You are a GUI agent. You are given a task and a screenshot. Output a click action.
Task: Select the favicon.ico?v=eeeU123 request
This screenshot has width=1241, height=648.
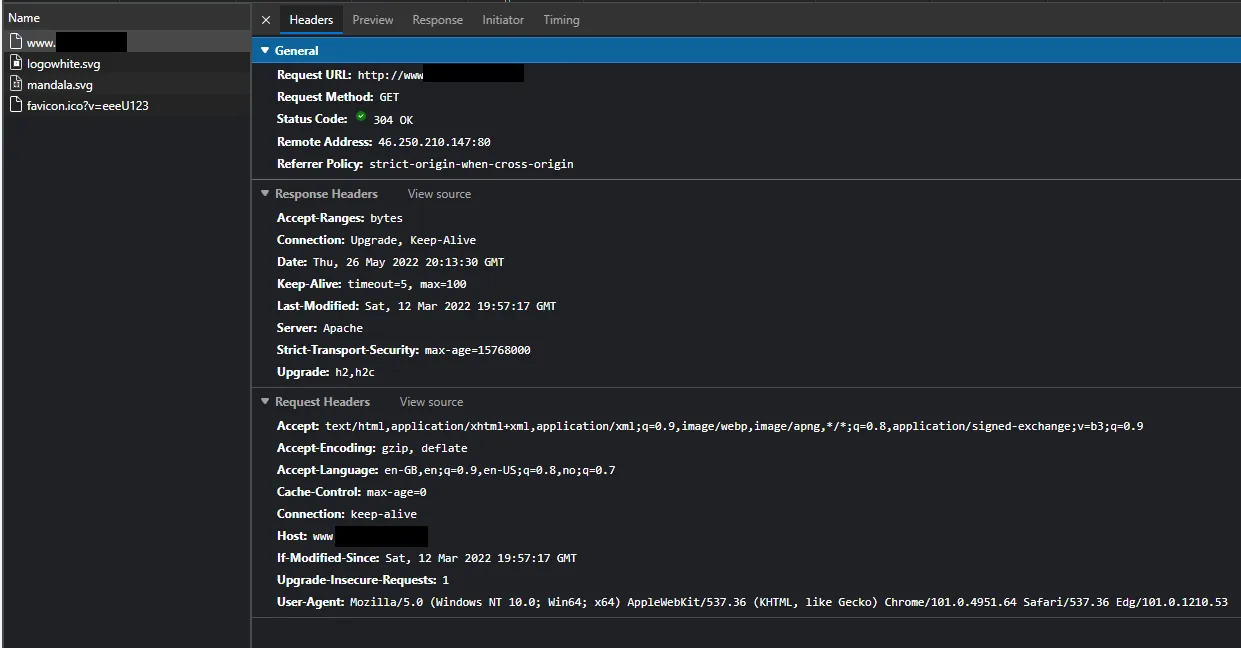click(126, 106)
